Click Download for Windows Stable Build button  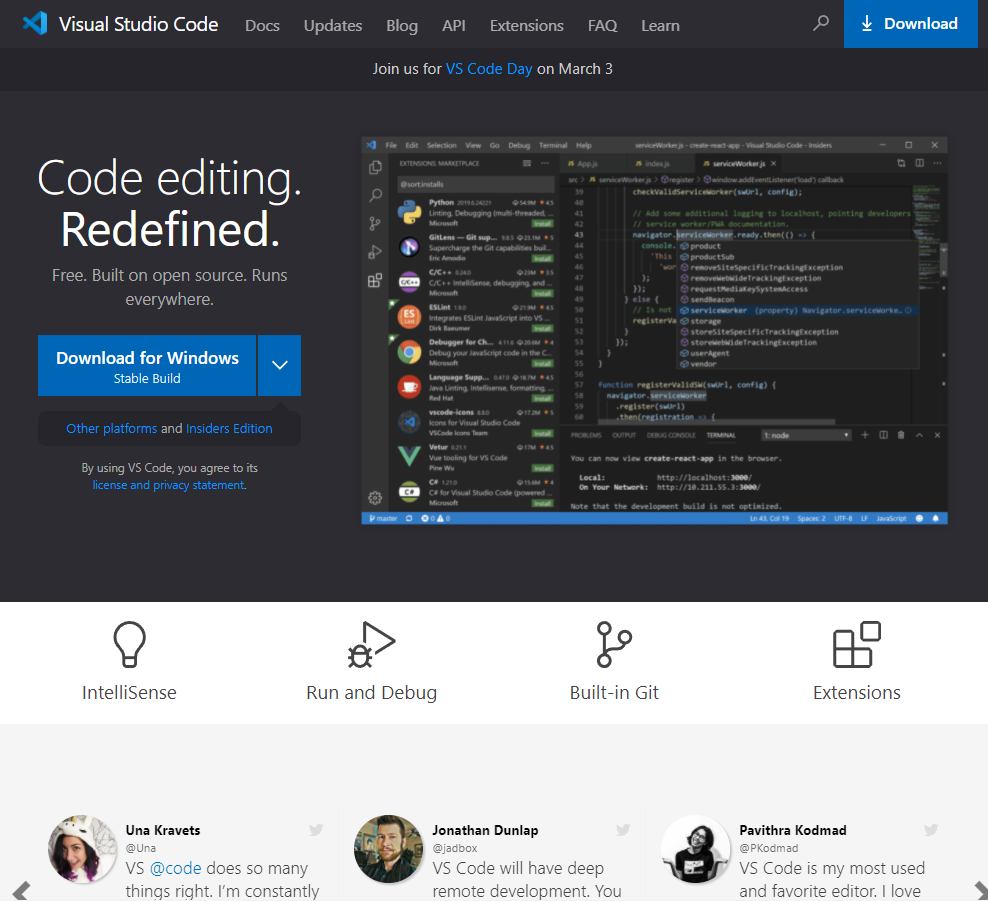click(147, 365)
